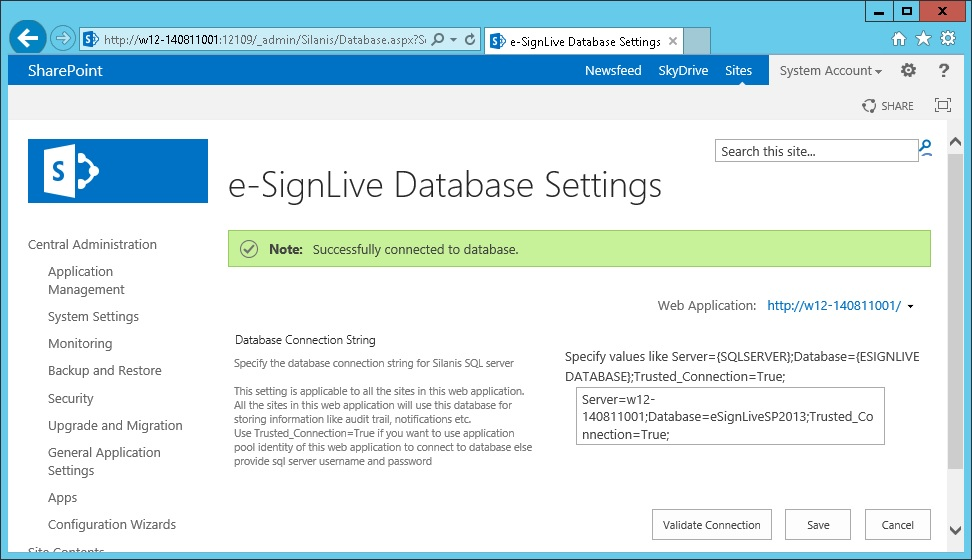Expand the address bar search dropdown arrow
This screenshot has height=560, width=972.
(454, 40)
